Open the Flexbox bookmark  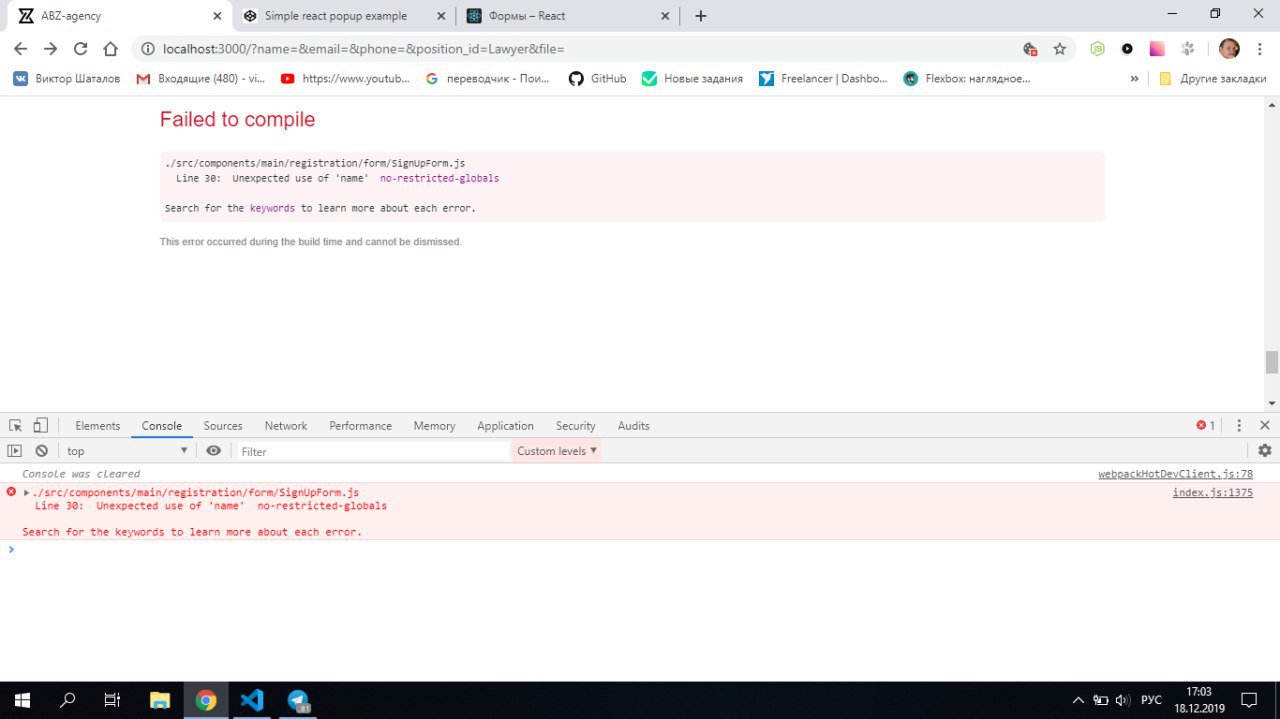pyautogui.click(x=966, y=78)
